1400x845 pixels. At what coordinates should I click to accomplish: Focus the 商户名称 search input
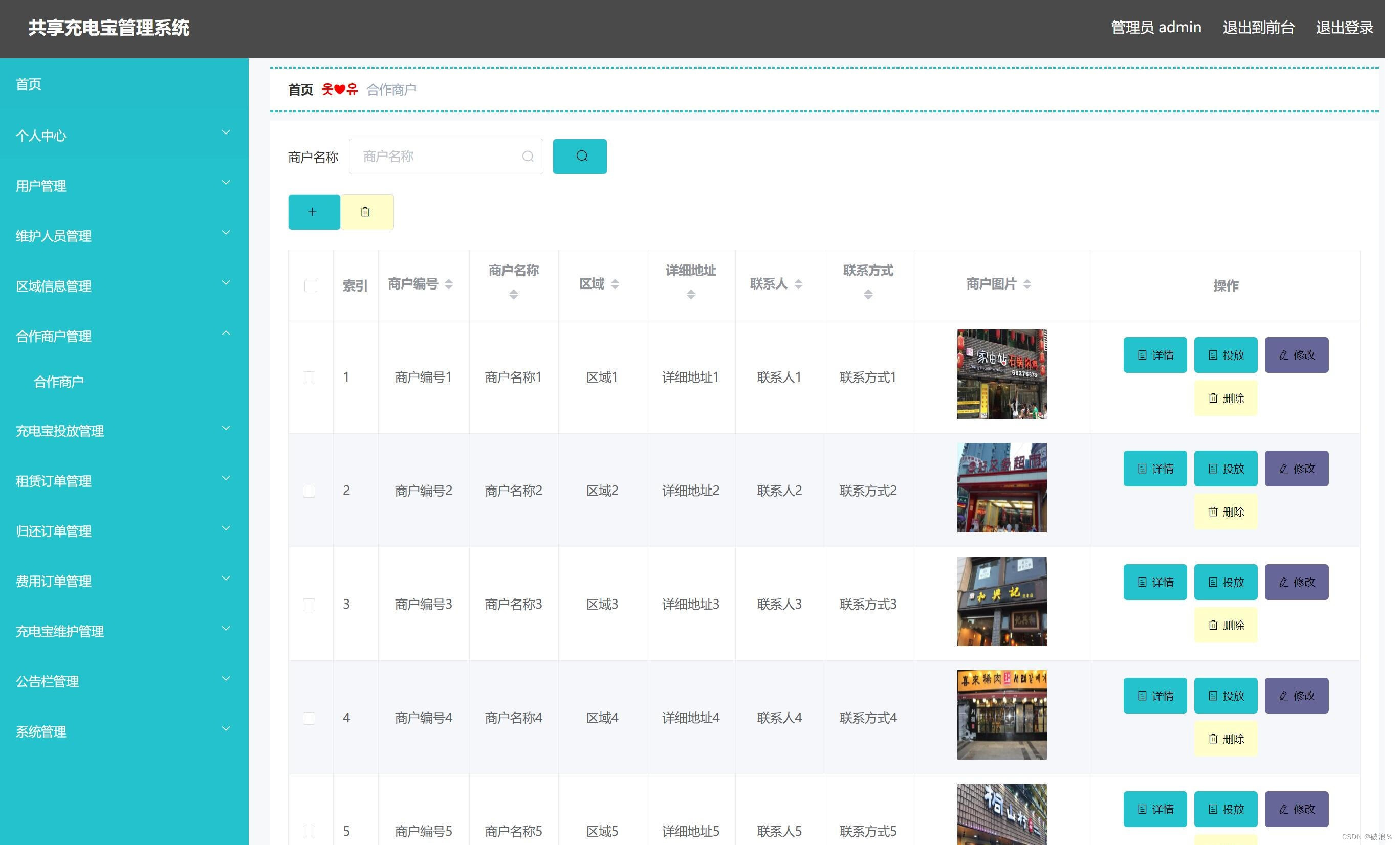click(x=446, y=156)
